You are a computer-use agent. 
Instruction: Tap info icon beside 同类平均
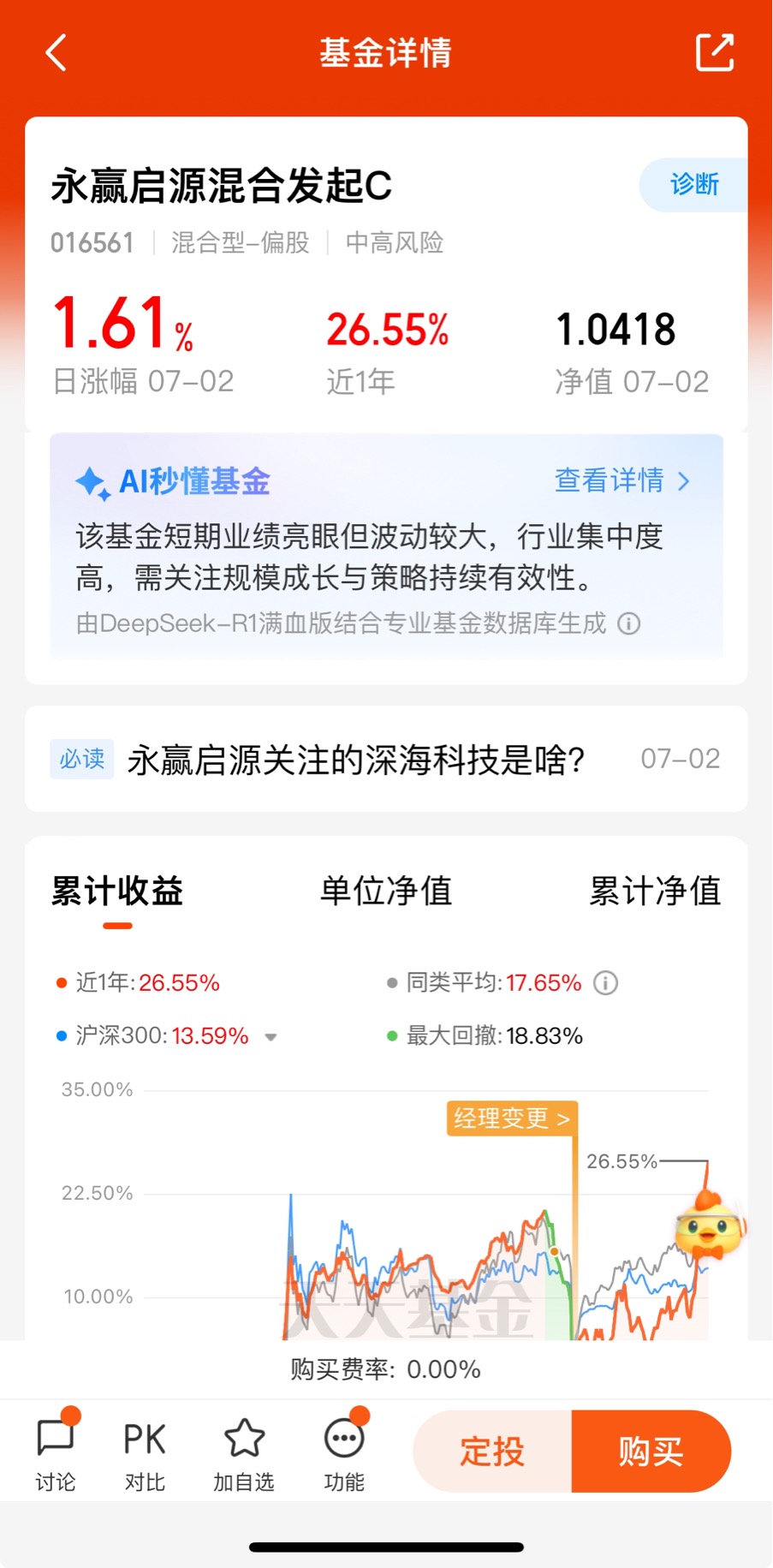pos(606,982)
